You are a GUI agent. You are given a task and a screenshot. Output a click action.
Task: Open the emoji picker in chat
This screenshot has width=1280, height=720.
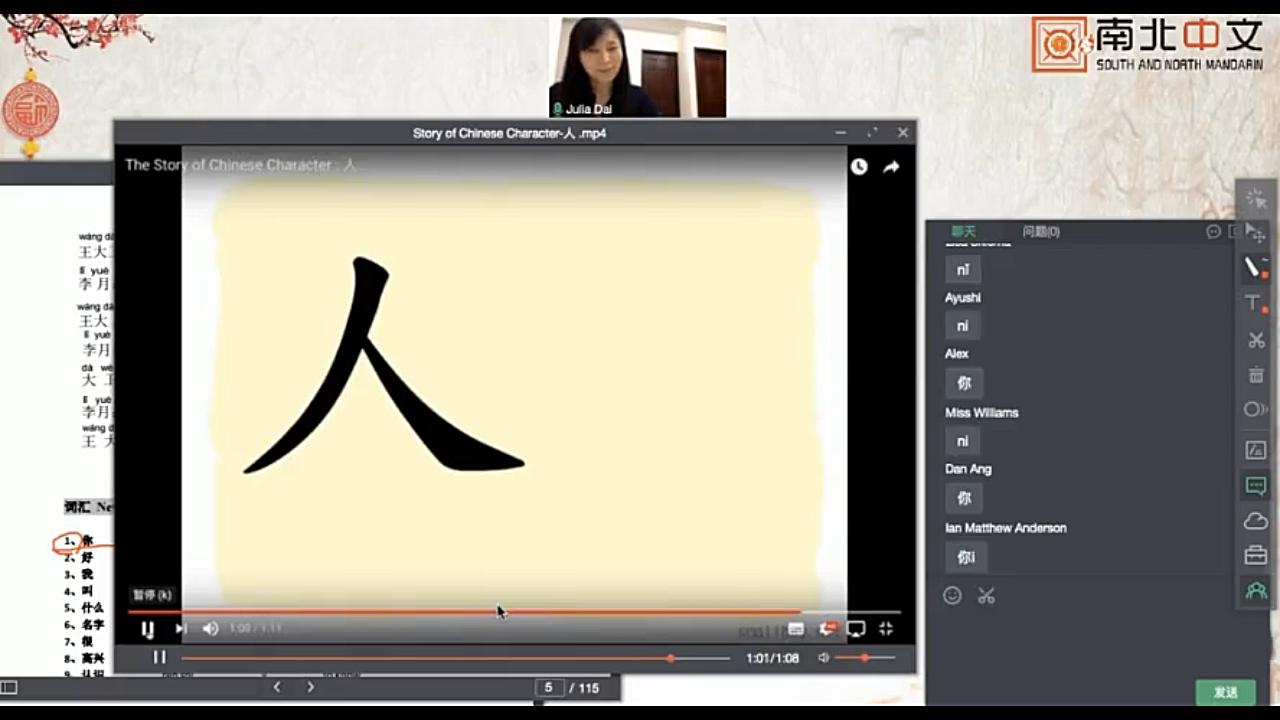[x=953, y=595]
